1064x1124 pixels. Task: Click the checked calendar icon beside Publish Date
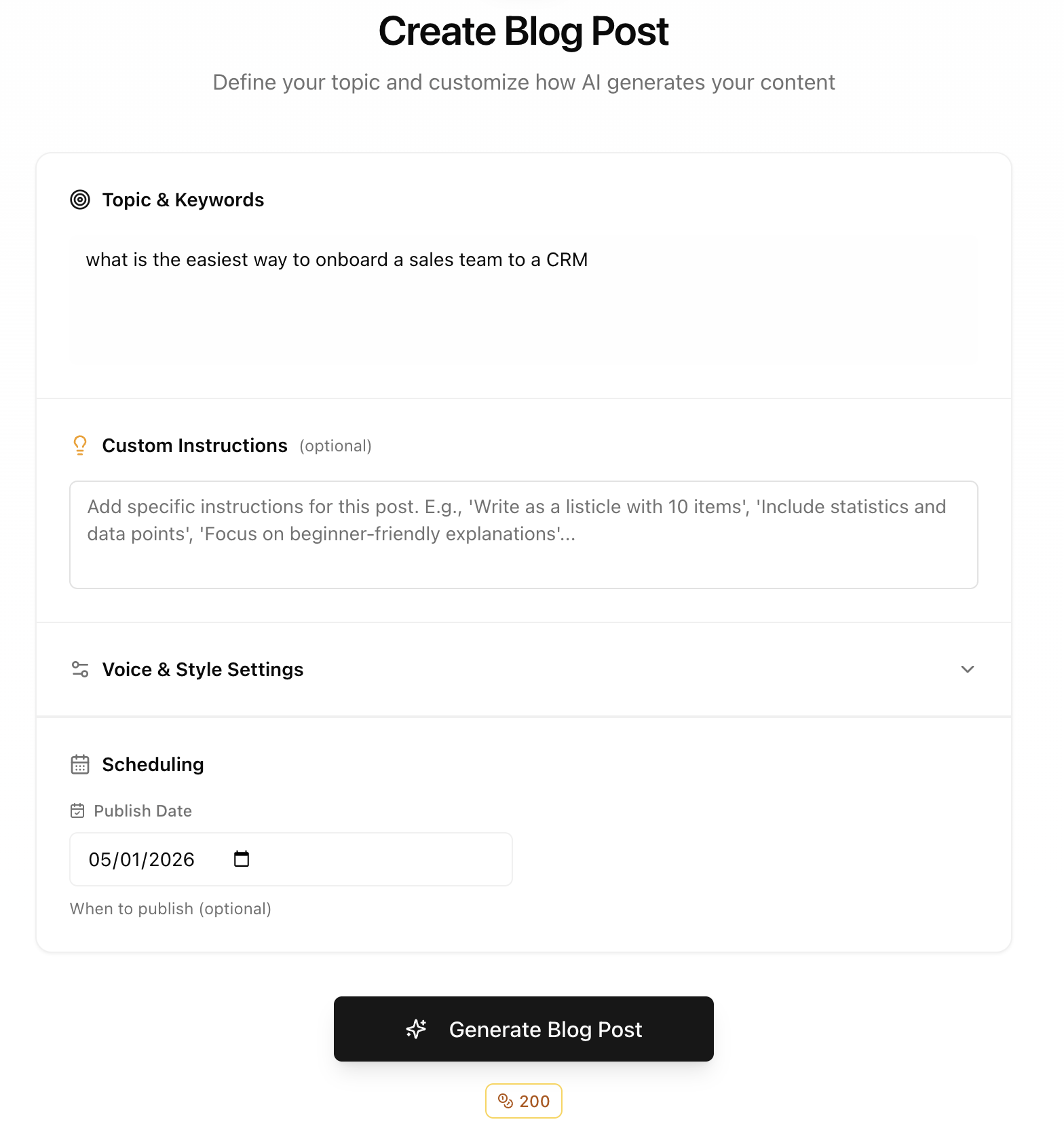[x=77, y=810]
